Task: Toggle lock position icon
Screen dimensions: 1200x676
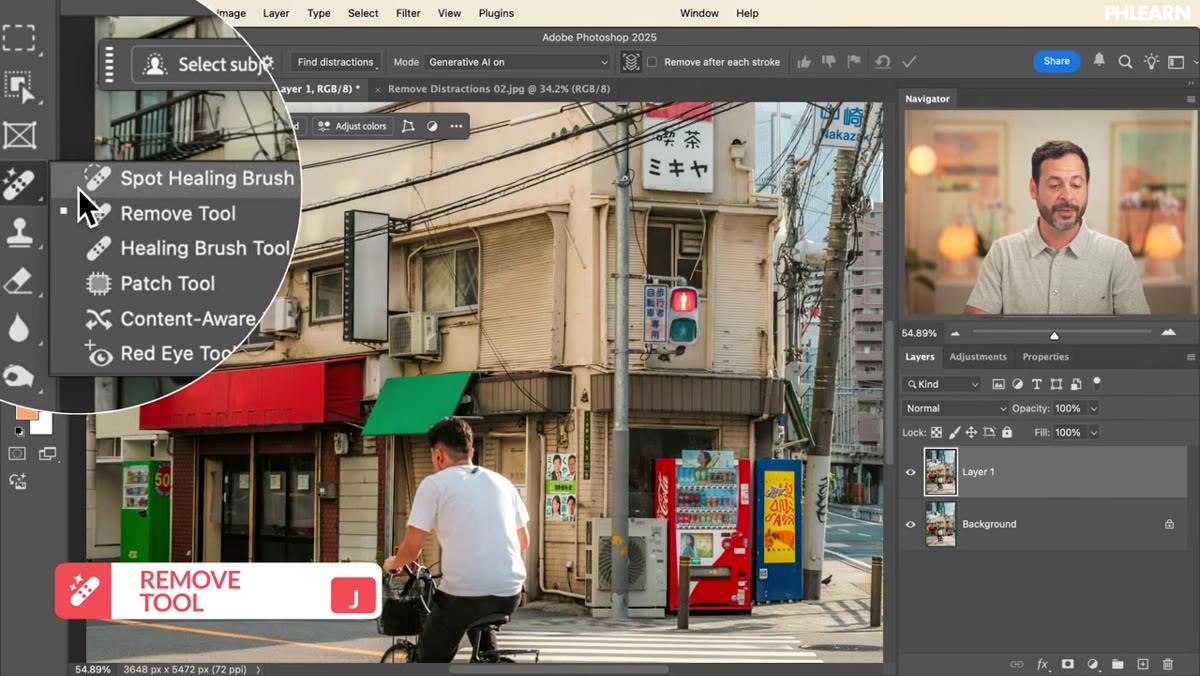Action: point(971,433)
